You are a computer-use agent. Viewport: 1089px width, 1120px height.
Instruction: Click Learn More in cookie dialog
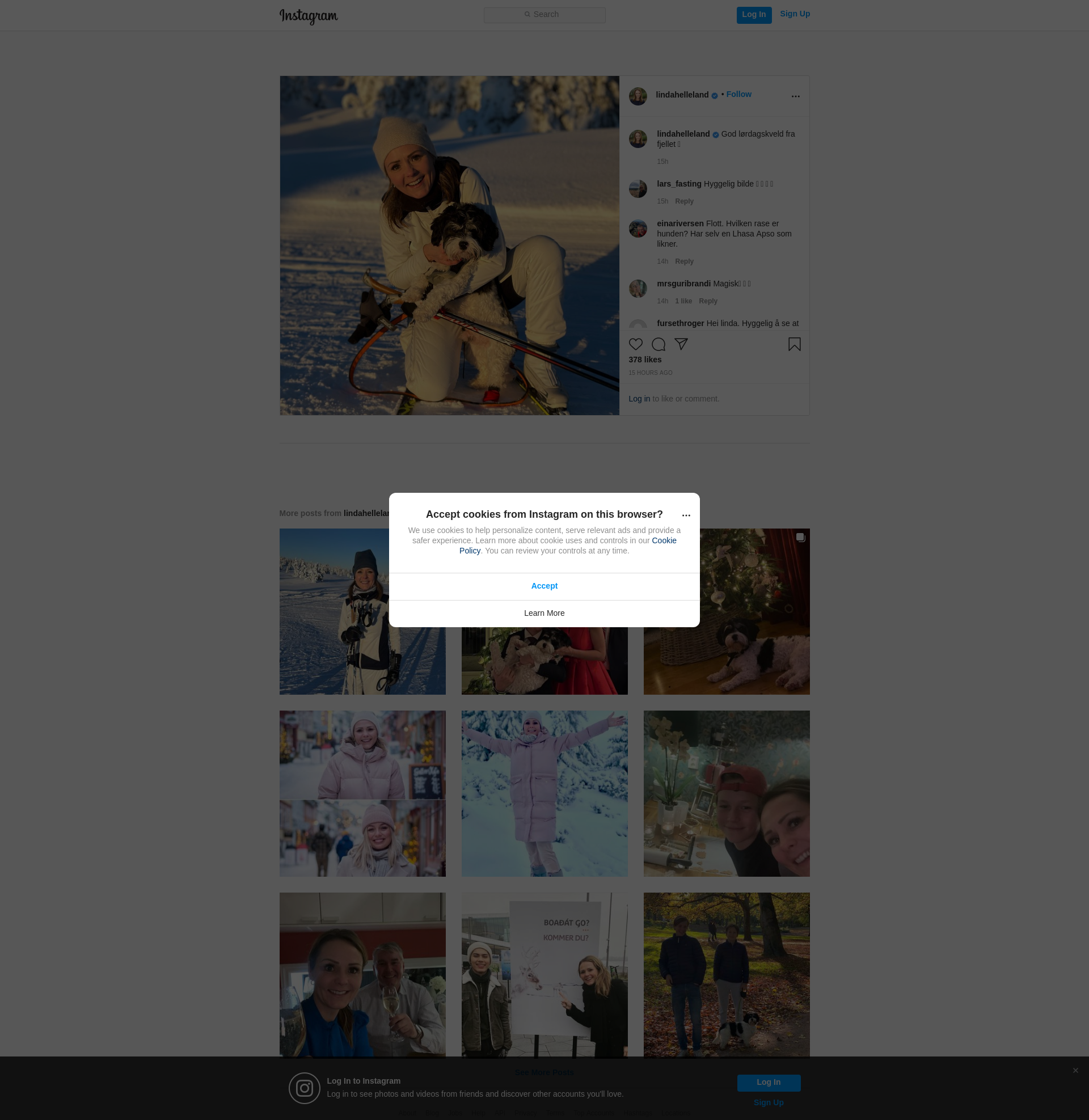544,614
